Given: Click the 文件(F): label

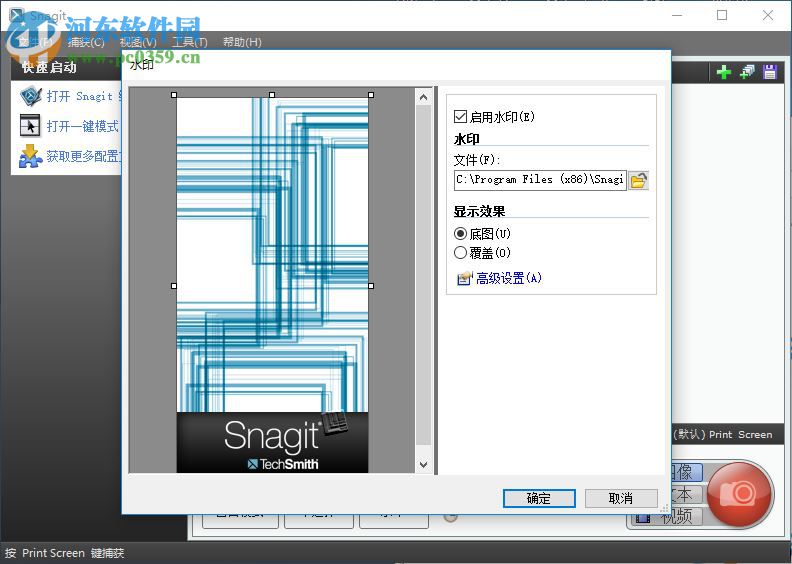Looking at the screenshot, I should (477, 160).
